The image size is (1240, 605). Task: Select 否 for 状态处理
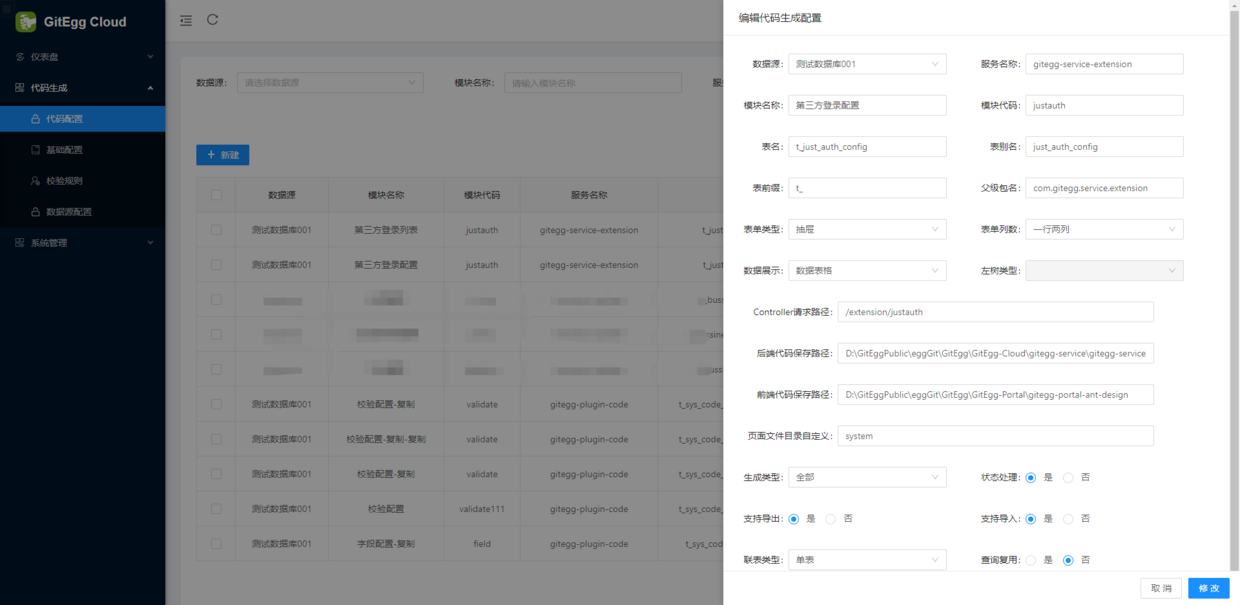[x=1068, y=478]
